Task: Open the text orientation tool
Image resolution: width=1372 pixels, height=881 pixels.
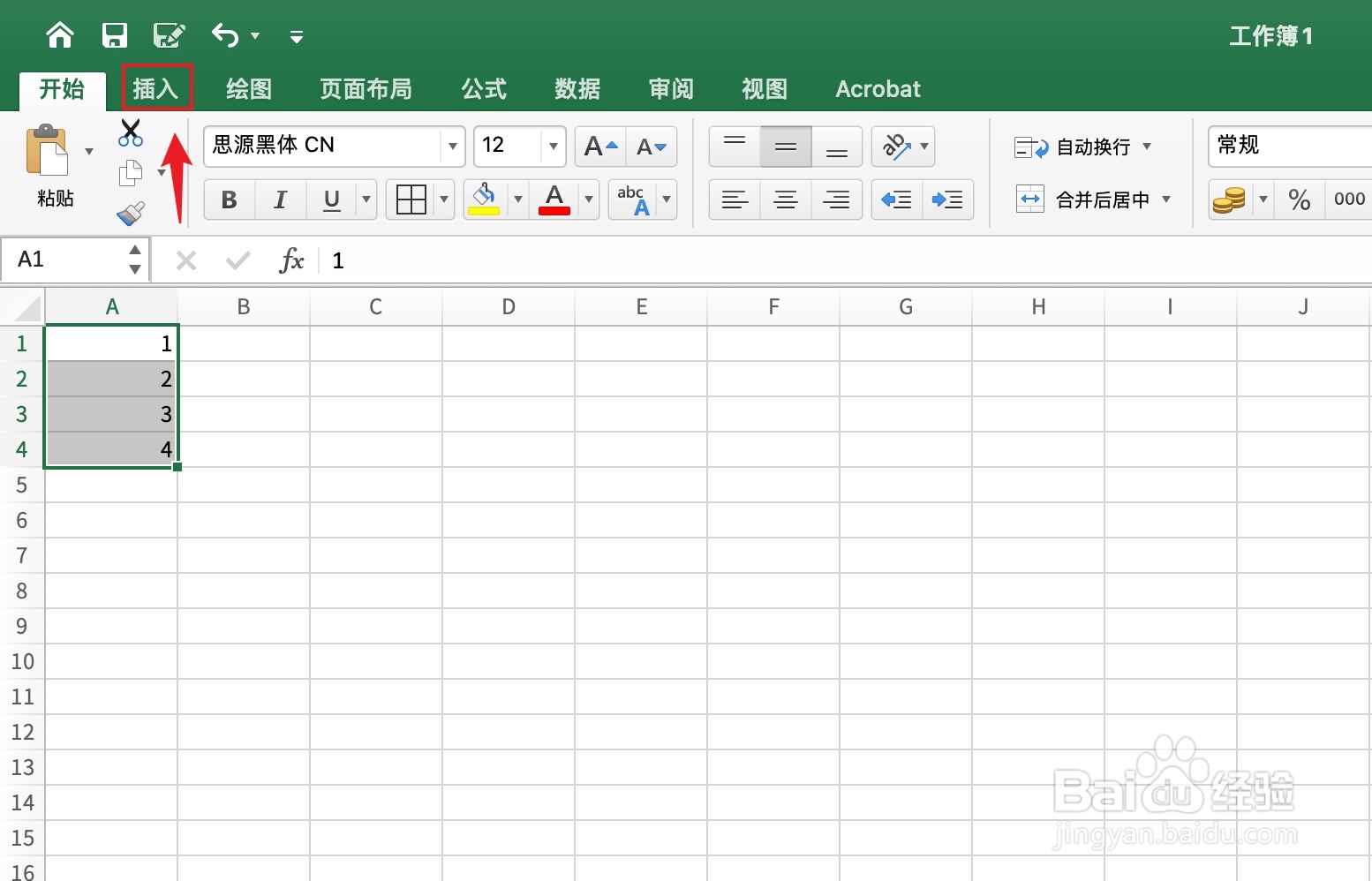Action: click(897, 147)
